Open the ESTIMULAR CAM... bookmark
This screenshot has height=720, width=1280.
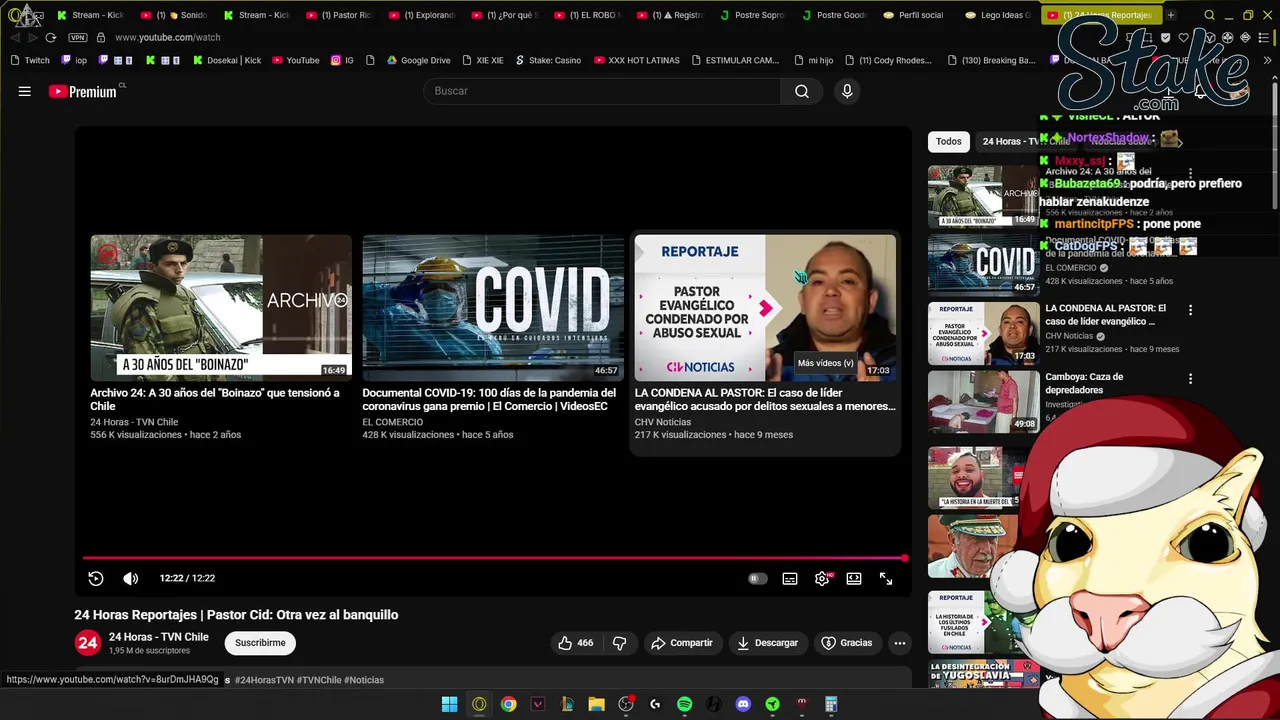click(735, 60)
